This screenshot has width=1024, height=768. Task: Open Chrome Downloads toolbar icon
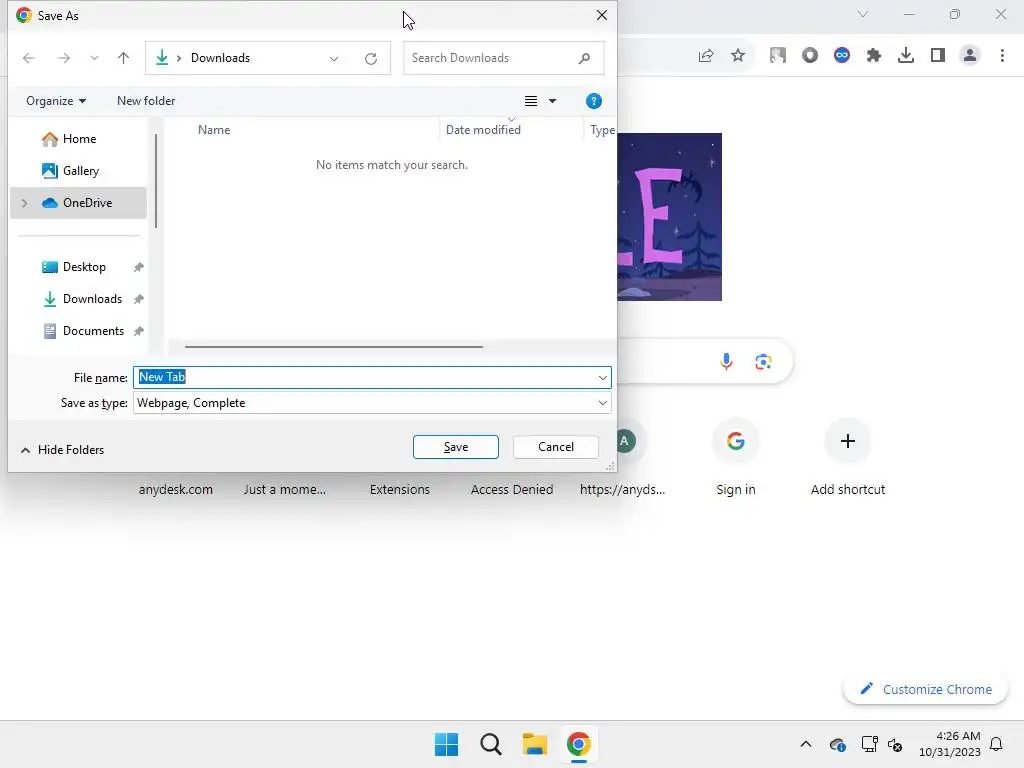[906, 56]
